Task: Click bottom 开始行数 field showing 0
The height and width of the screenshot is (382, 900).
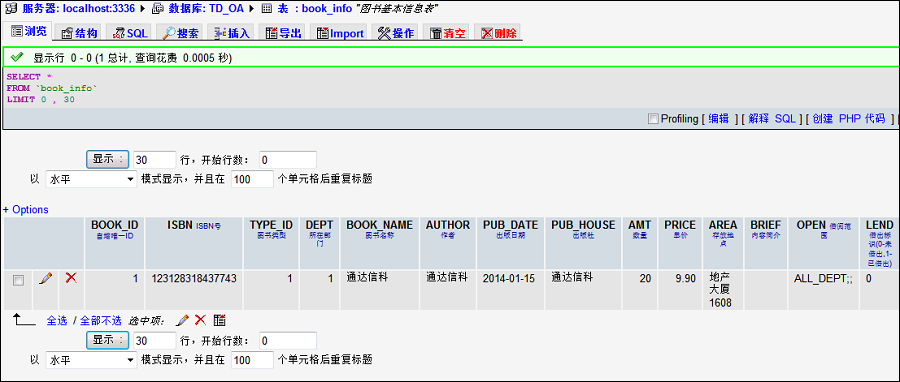Action: point(288,341)
